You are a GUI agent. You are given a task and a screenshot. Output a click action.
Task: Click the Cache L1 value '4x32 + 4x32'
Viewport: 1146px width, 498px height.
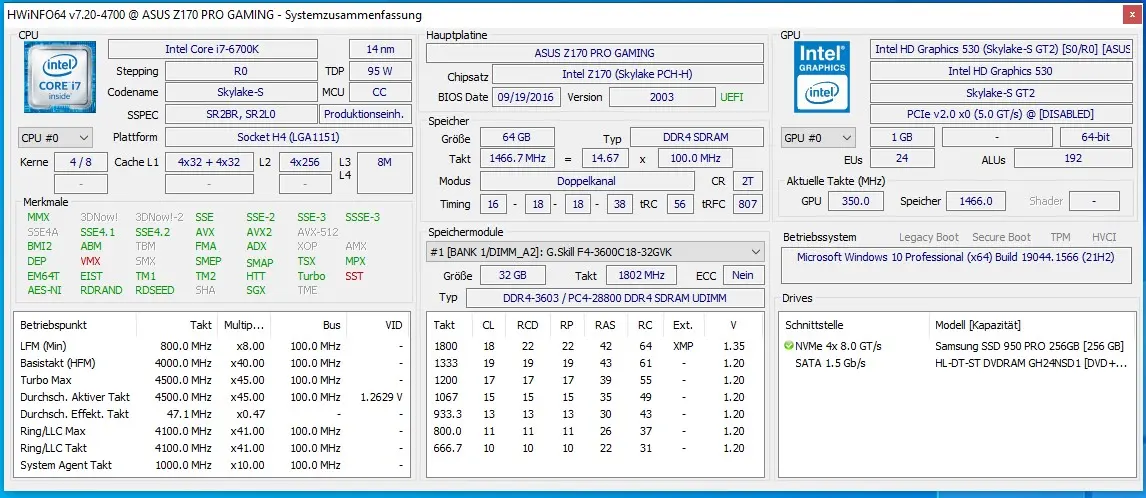coord(210,162)
